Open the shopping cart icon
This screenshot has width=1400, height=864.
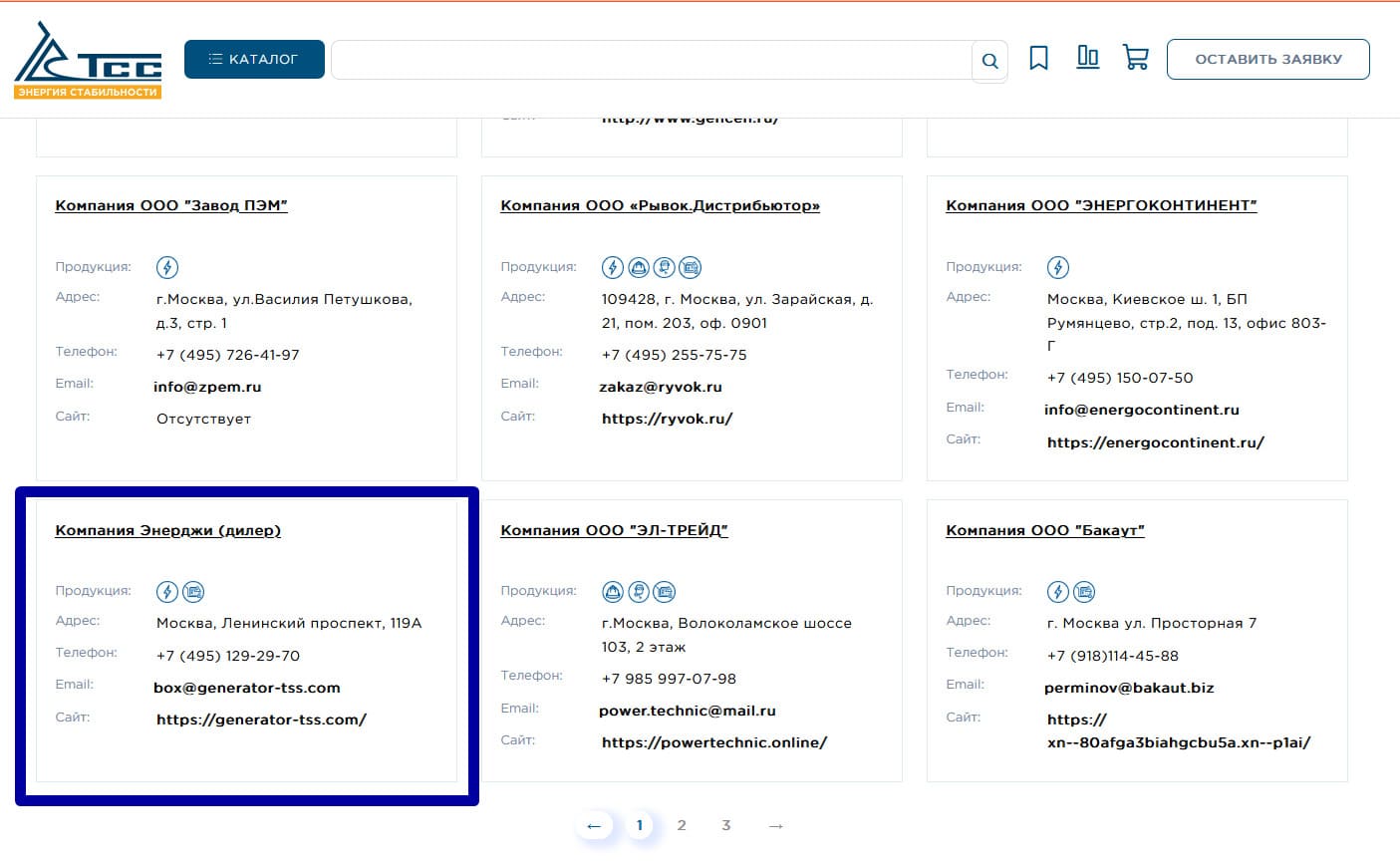tap(1135, 58)
